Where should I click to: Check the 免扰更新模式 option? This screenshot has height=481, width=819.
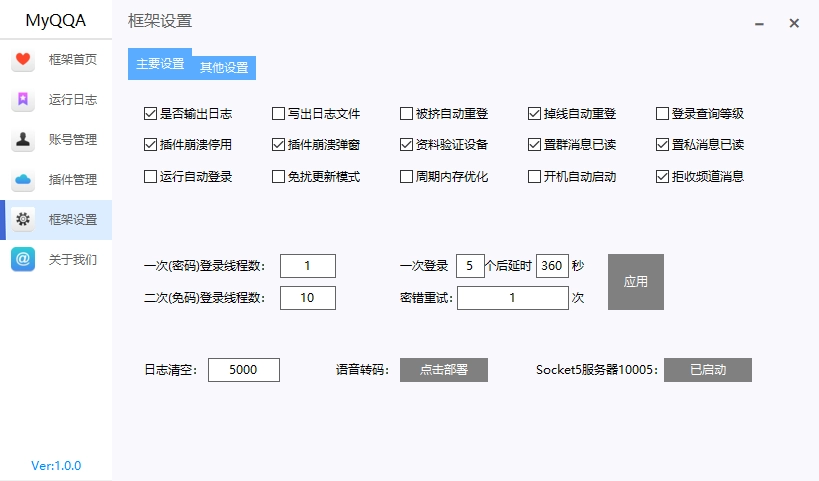click(x=279, y=177)
